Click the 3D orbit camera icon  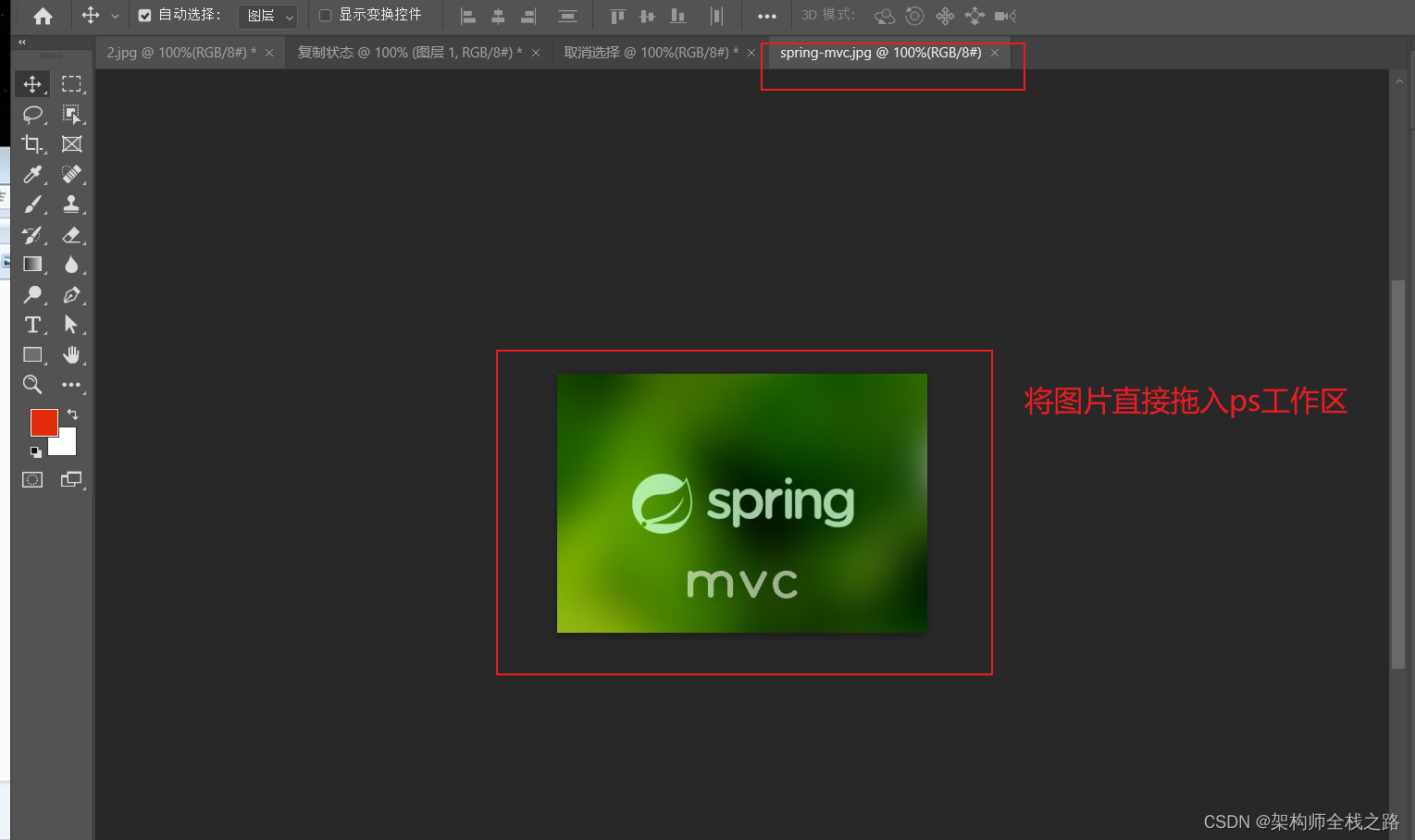pyautogui.click(x=885, y=16)
